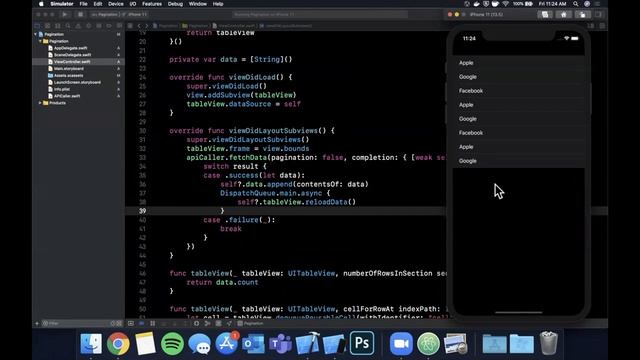Open LaunchScreen.storyboard in navigator
This screenshot has height=360, width=640.
pos(77,82)
